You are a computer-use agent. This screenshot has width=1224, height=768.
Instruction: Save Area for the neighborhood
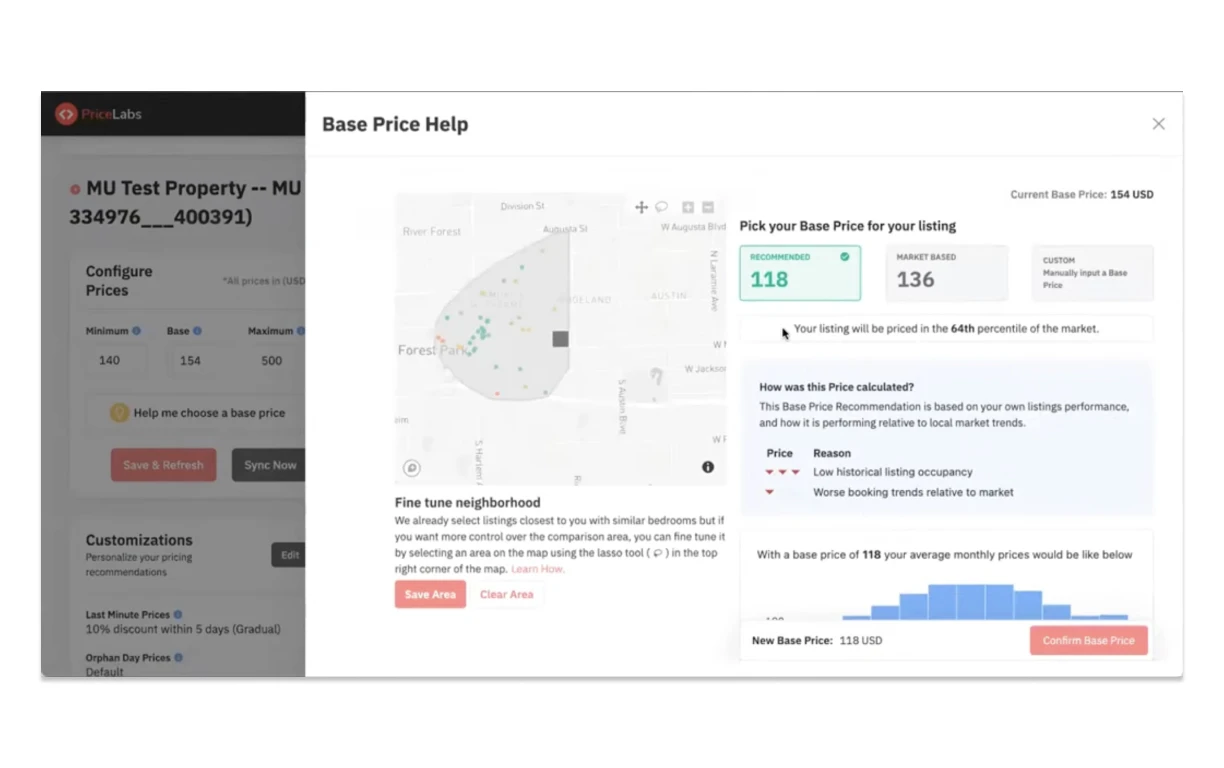click(x=430, y=594)
